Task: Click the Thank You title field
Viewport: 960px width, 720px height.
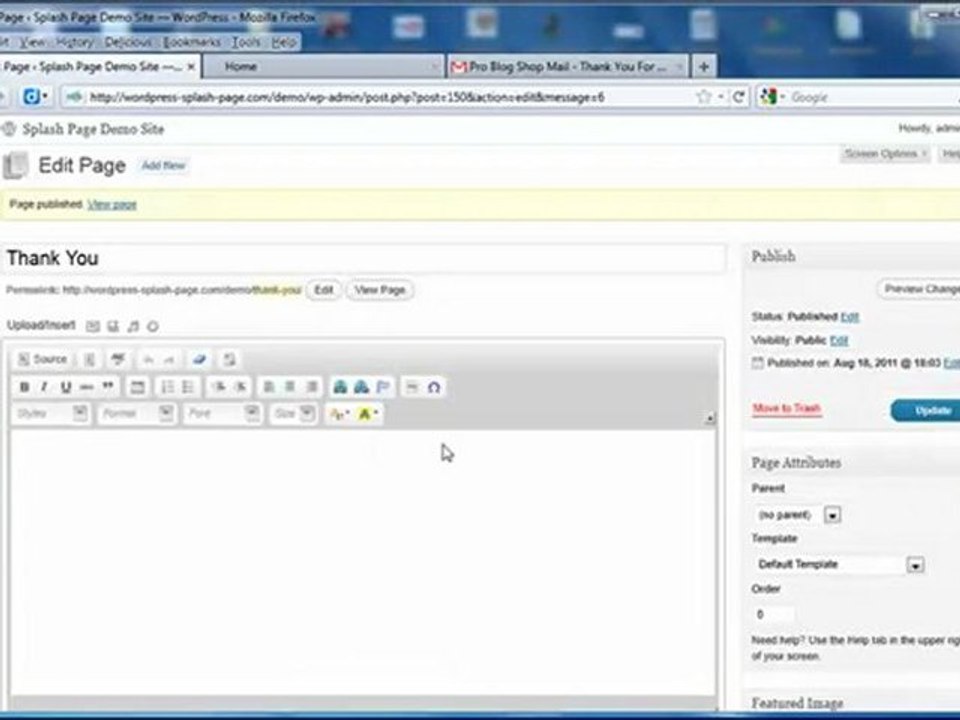Action: pyautogui.click(x=364, y=258)
